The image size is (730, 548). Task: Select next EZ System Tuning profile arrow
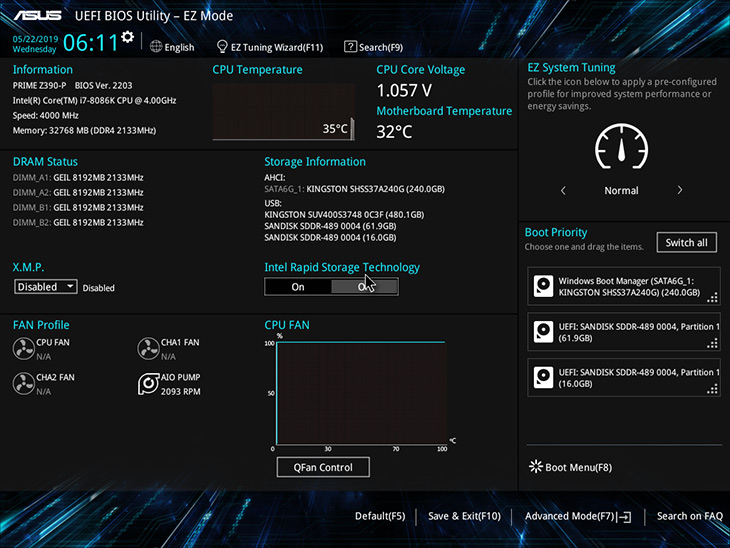point(680,190)
